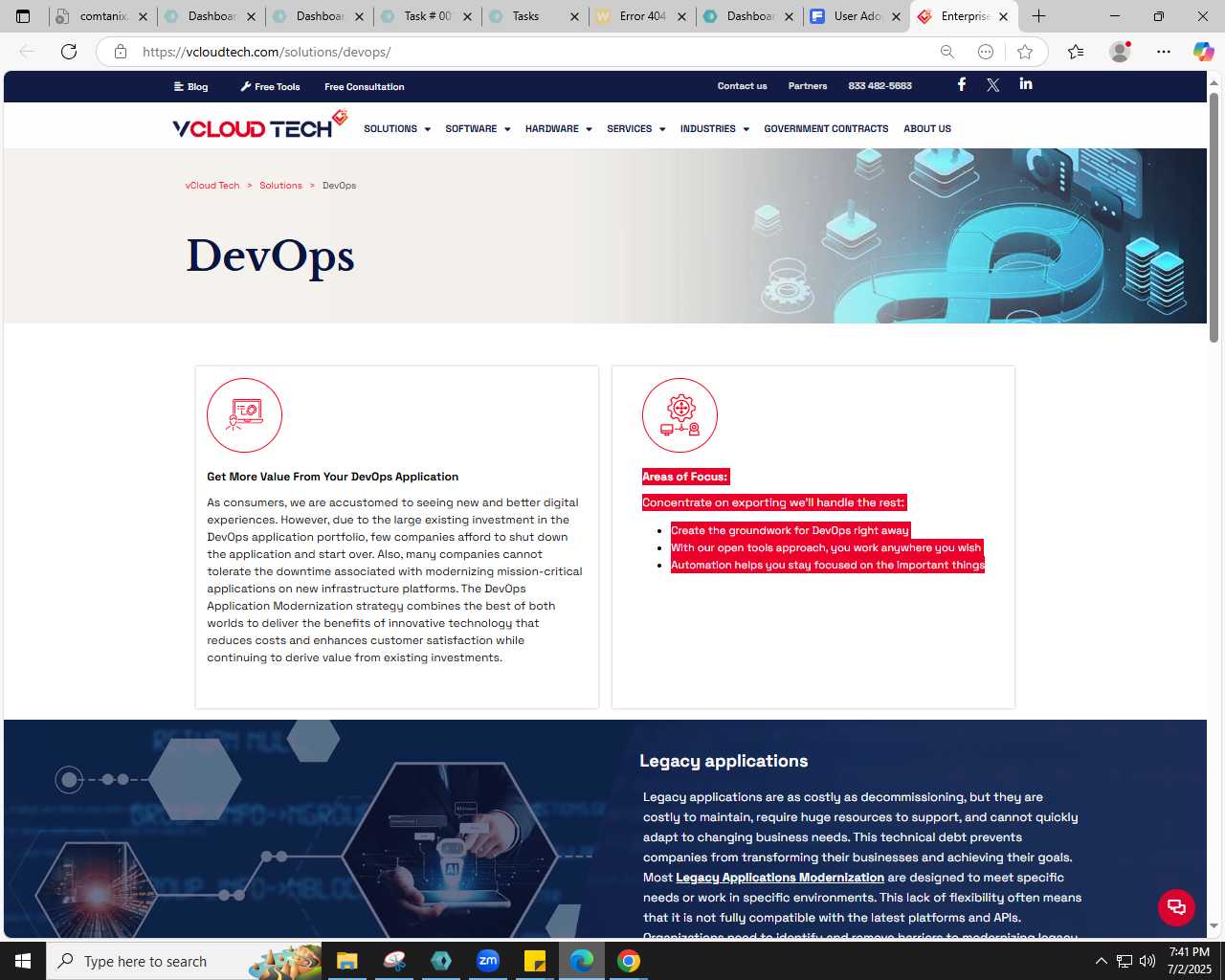Click Microsoft Edge taskbar icon

coord(582,961)
